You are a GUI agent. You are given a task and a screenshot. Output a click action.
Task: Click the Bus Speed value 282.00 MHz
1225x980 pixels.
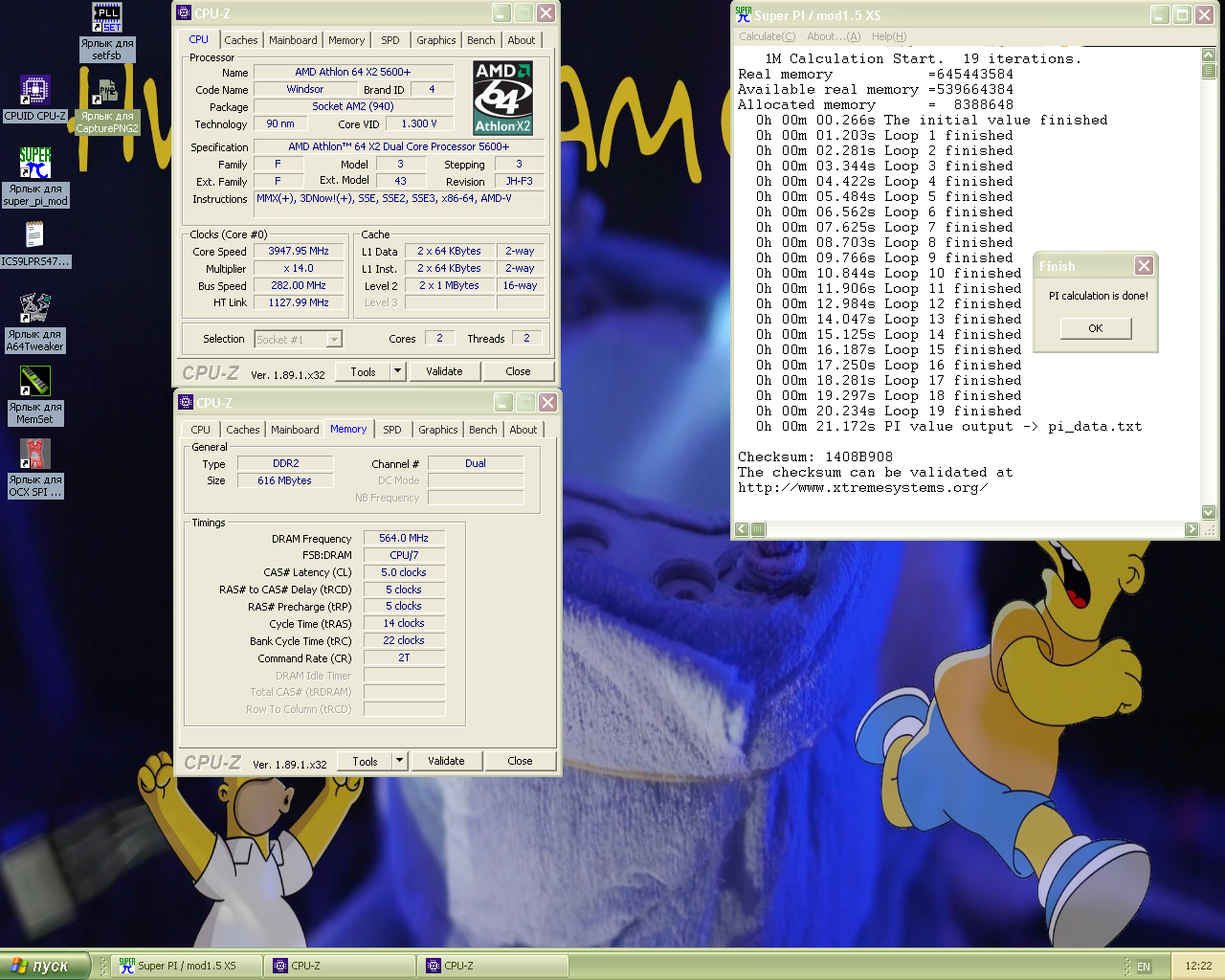click(299, 285)
